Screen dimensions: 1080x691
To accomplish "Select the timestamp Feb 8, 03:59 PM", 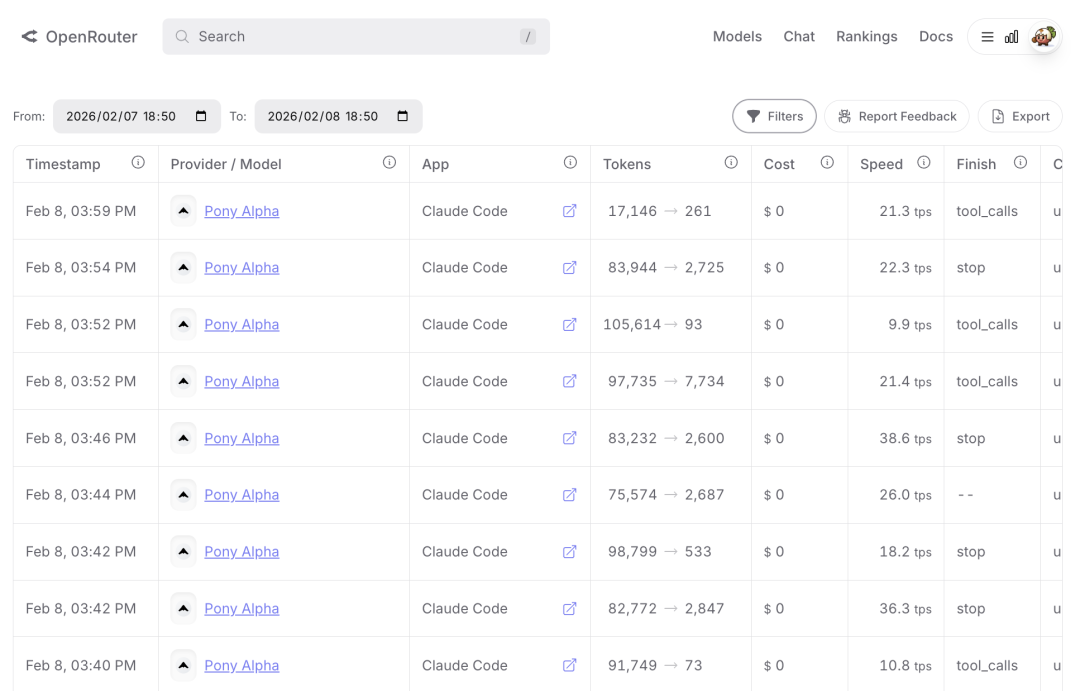I will point(81,211).
